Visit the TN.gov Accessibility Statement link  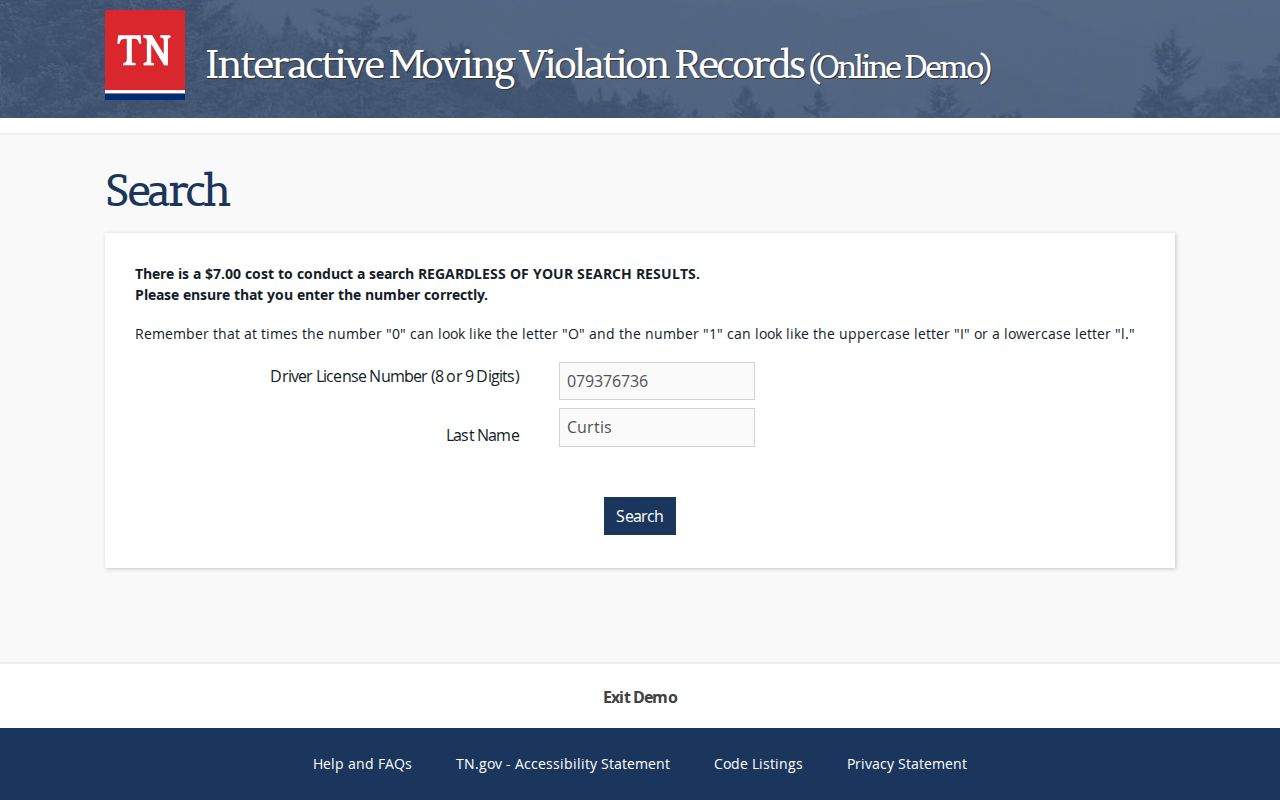click(563, 764)
